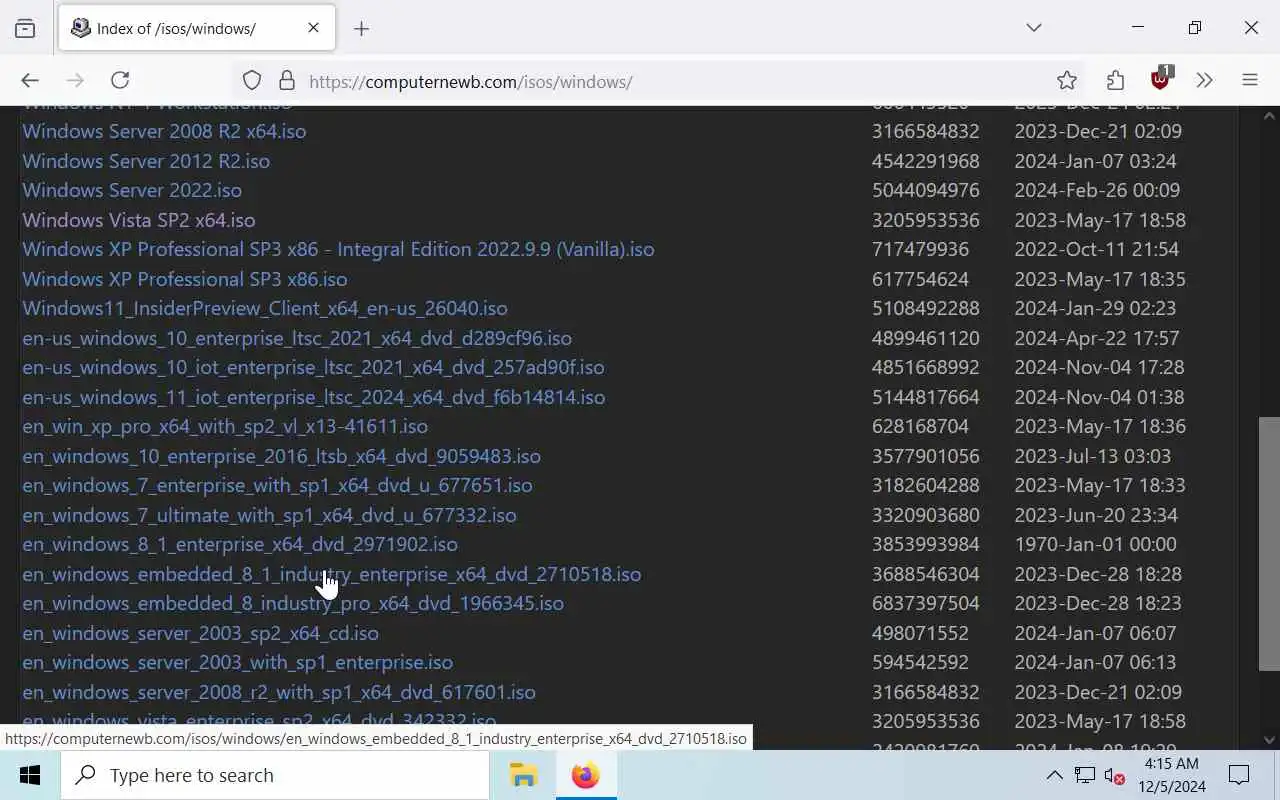Download en-us_windows_10_enterprise_ltsc_2021 iso
The image size is (1280, 800).
point(297,338)
